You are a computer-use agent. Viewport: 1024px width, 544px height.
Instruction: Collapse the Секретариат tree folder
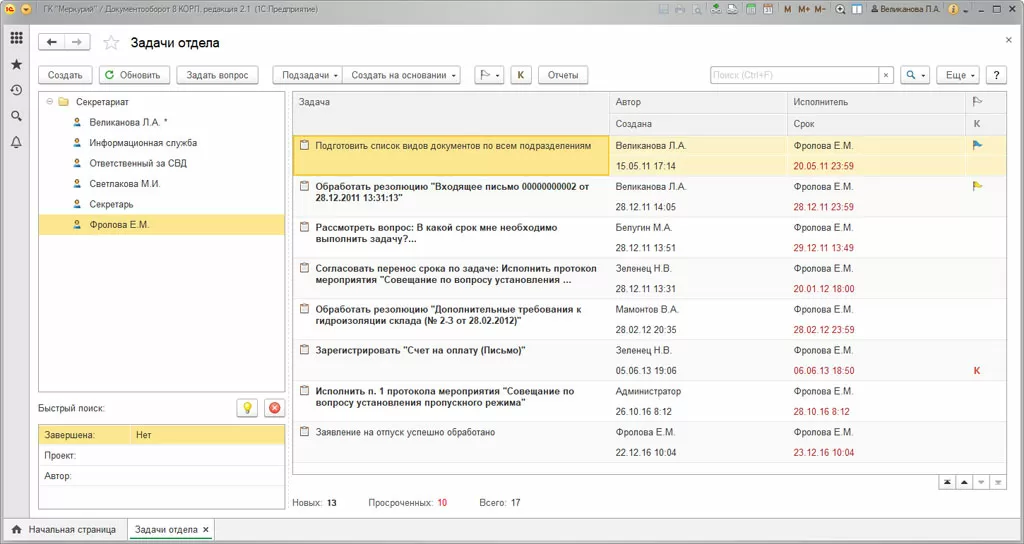coord(50,102)
